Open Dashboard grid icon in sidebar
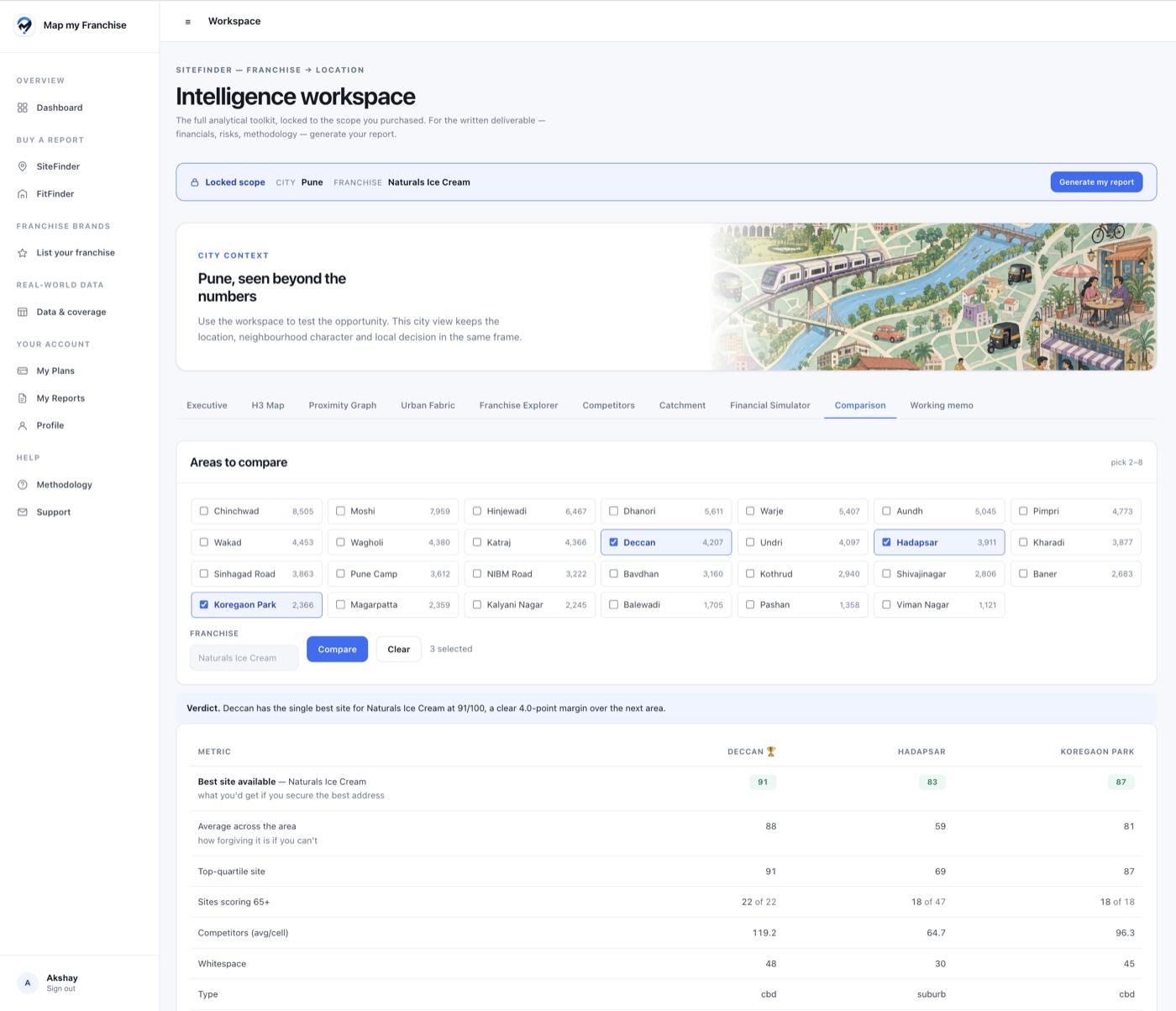The image size is (1176, 1011). pyautogui.click(x=23, y=108)
